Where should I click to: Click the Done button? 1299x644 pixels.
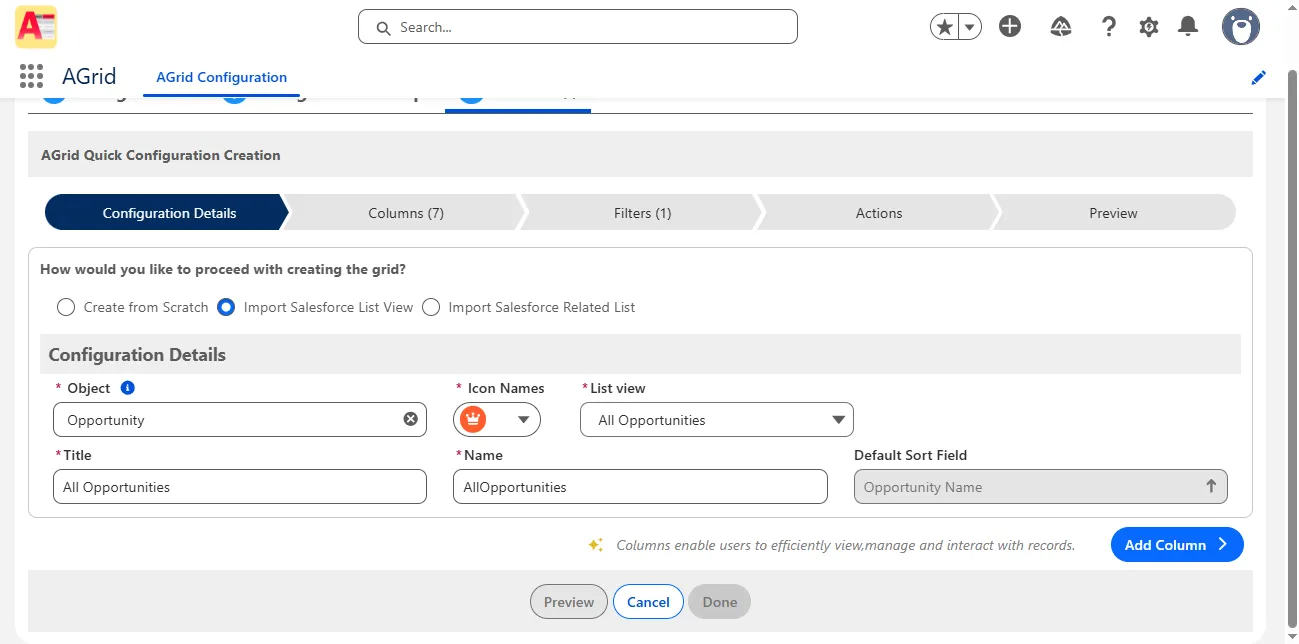point(720,602)
